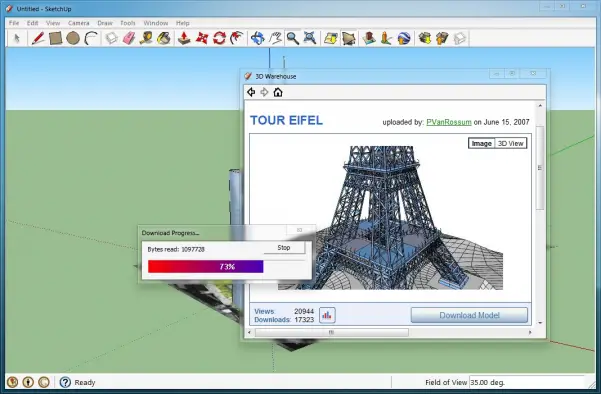Open PVanRossum uploader profile link
601x394 pixels.
449,122
